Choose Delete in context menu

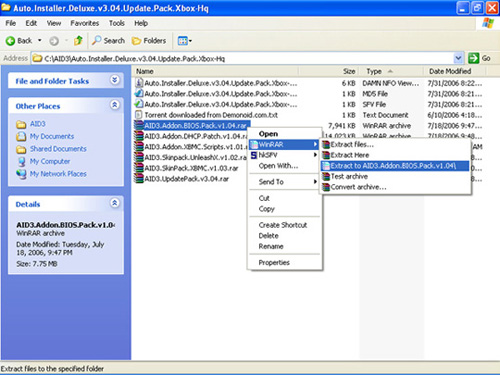pos(285,236)
